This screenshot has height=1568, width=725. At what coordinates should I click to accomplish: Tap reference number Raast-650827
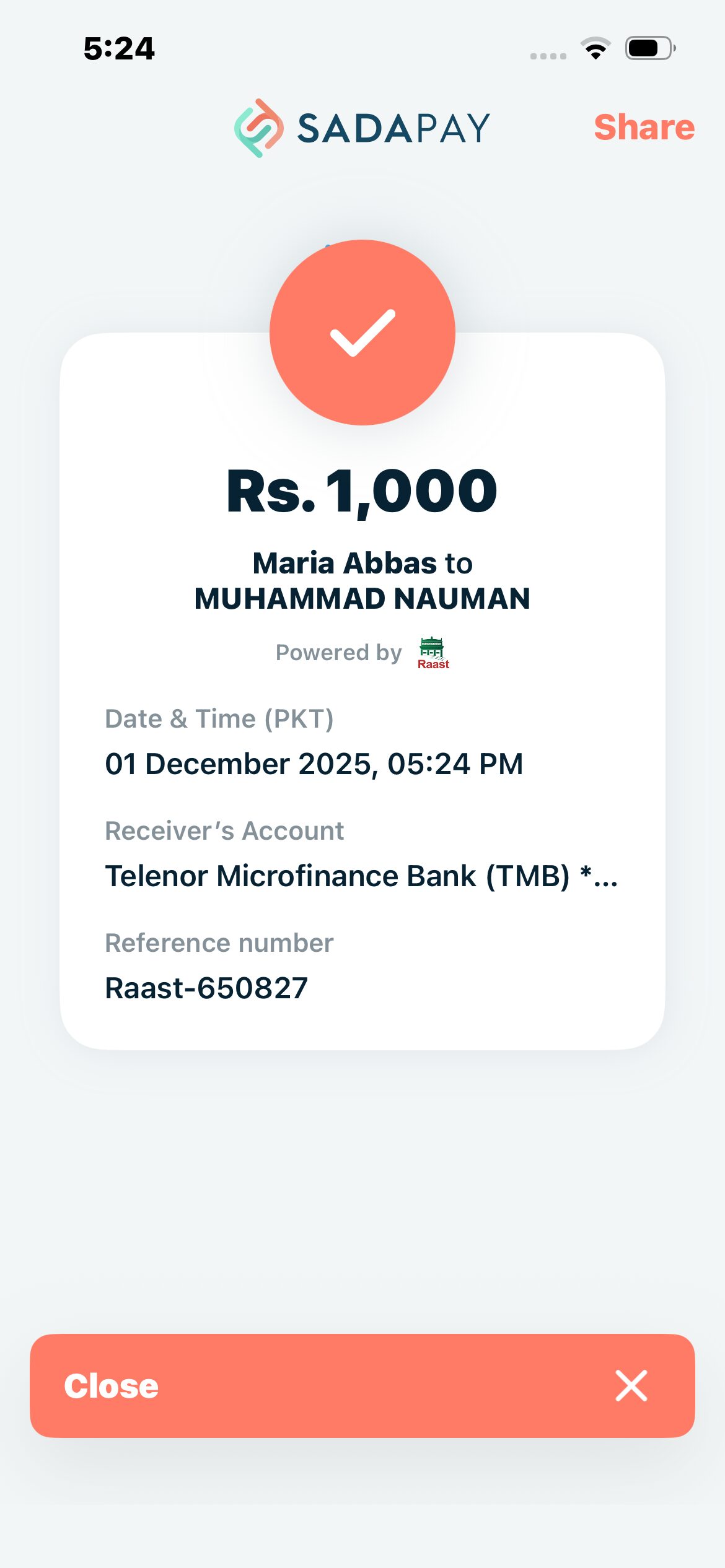click(x=206, y=988)
